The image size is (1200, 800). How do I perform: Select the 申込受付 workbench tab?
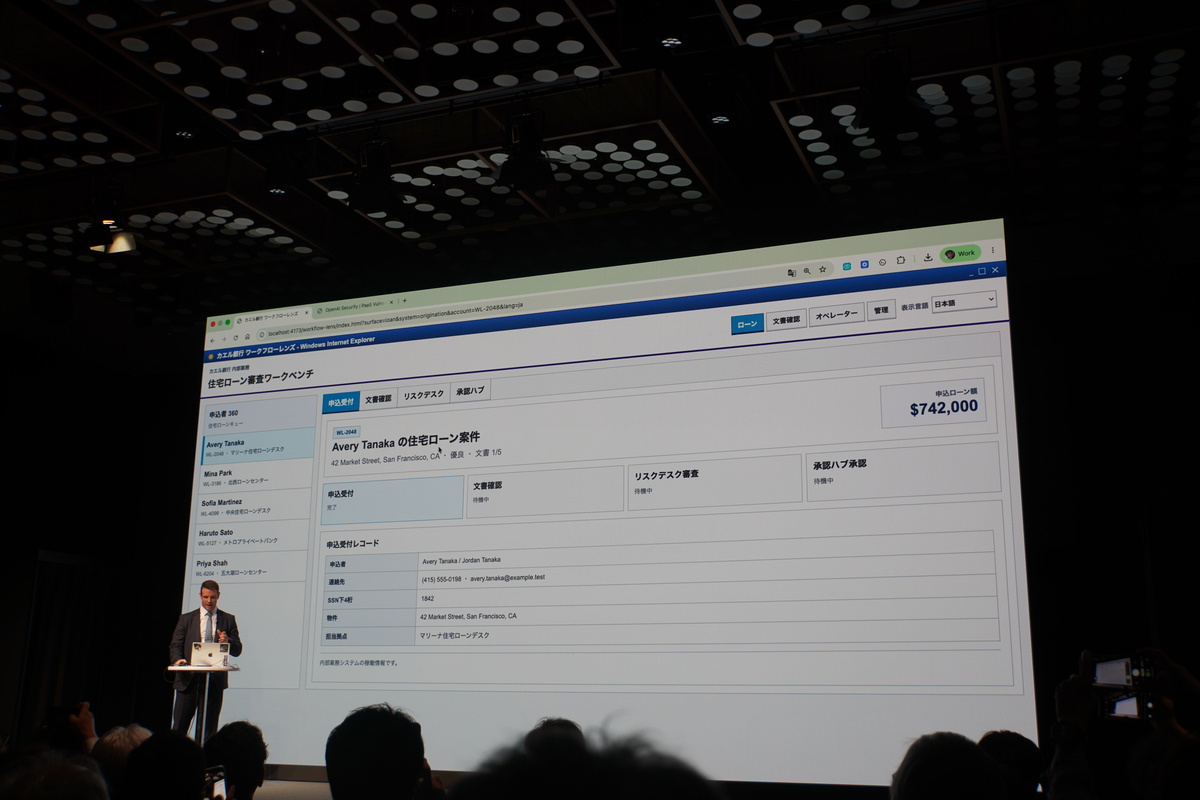point(341,402)
